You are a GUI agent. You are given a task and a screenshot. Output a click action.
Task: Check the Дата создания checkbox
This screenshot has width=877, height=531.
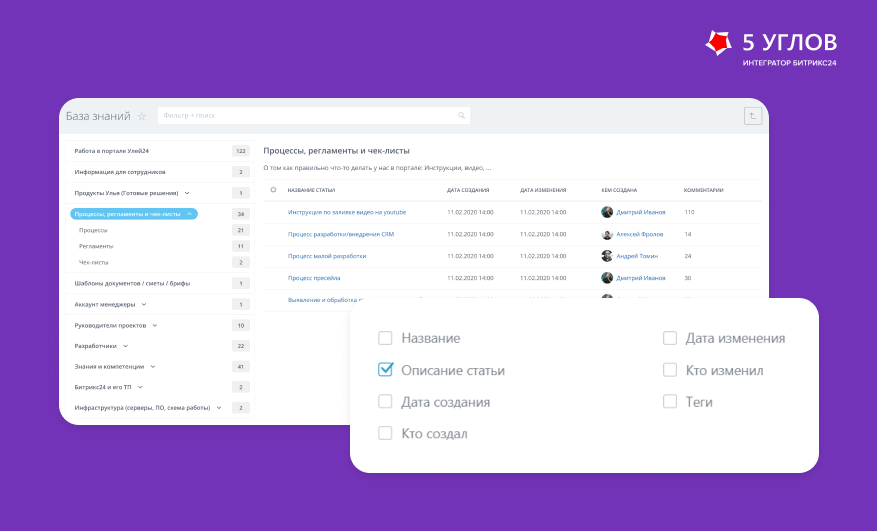(385, 402)
